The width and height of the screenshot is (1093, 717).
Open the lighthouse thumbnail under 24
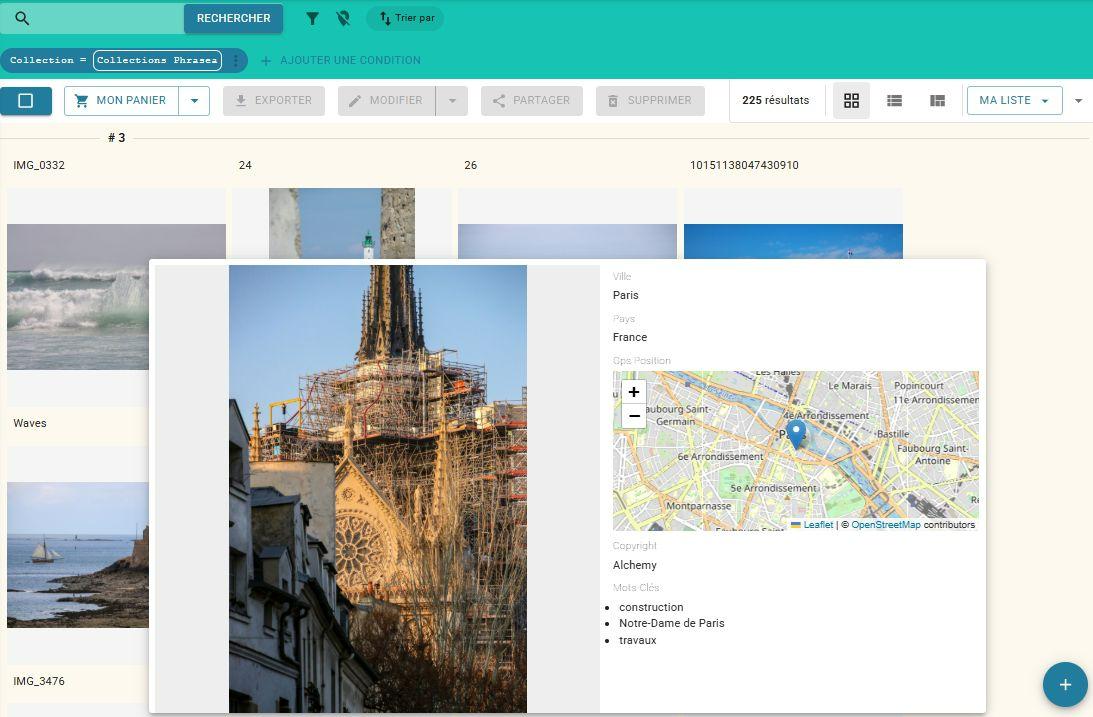point(342,223)
